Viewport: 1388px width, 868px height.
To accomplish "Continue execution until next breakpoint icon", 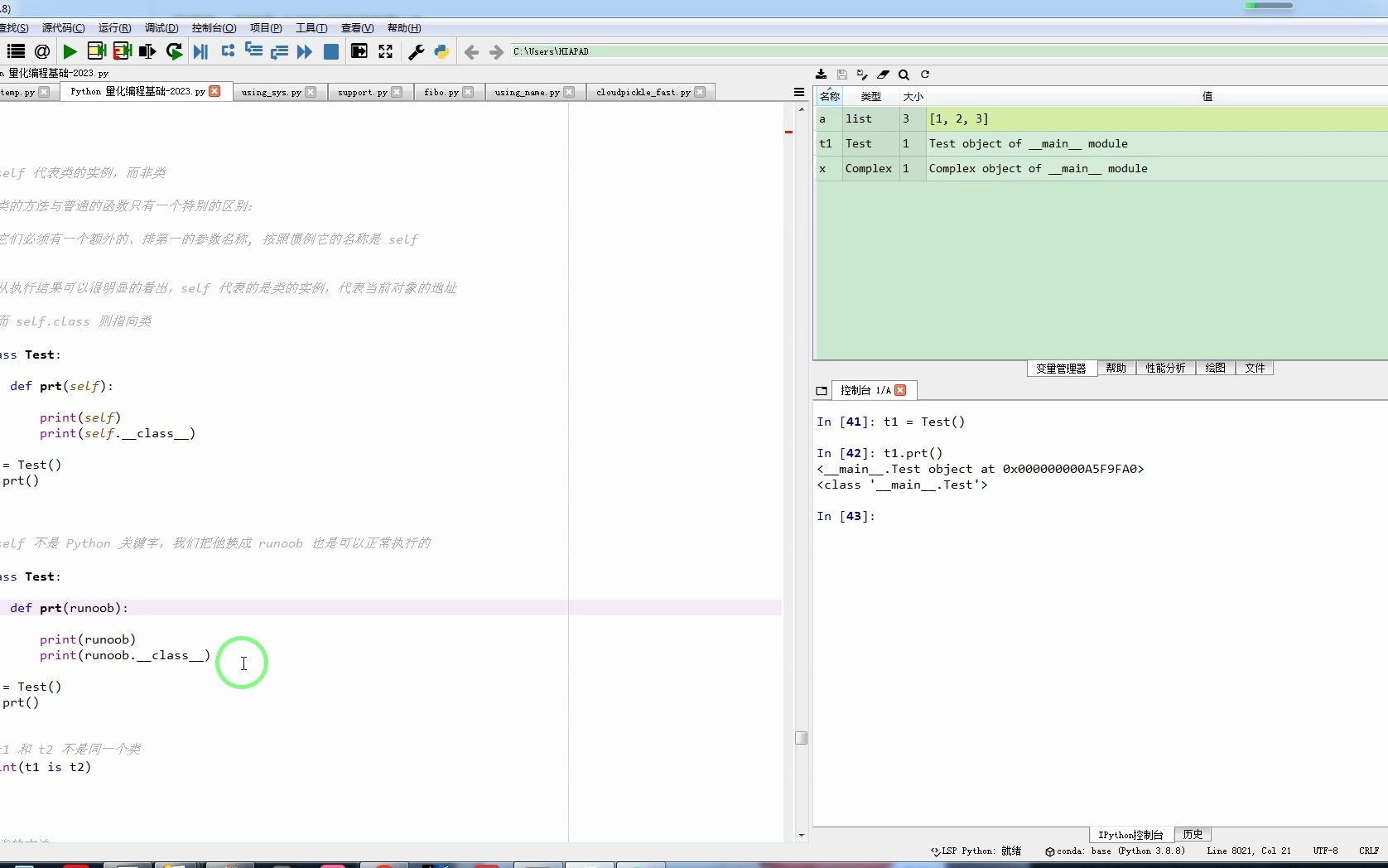I will [x=305, y=51].
